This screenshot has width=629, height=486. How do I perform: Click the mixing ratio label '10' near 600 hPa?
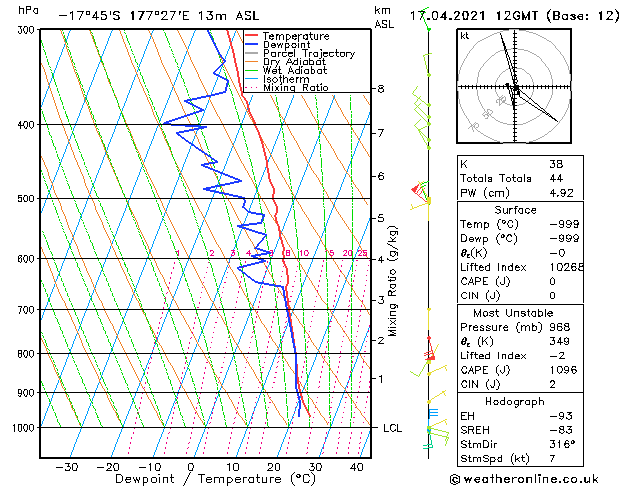point(304,254)
